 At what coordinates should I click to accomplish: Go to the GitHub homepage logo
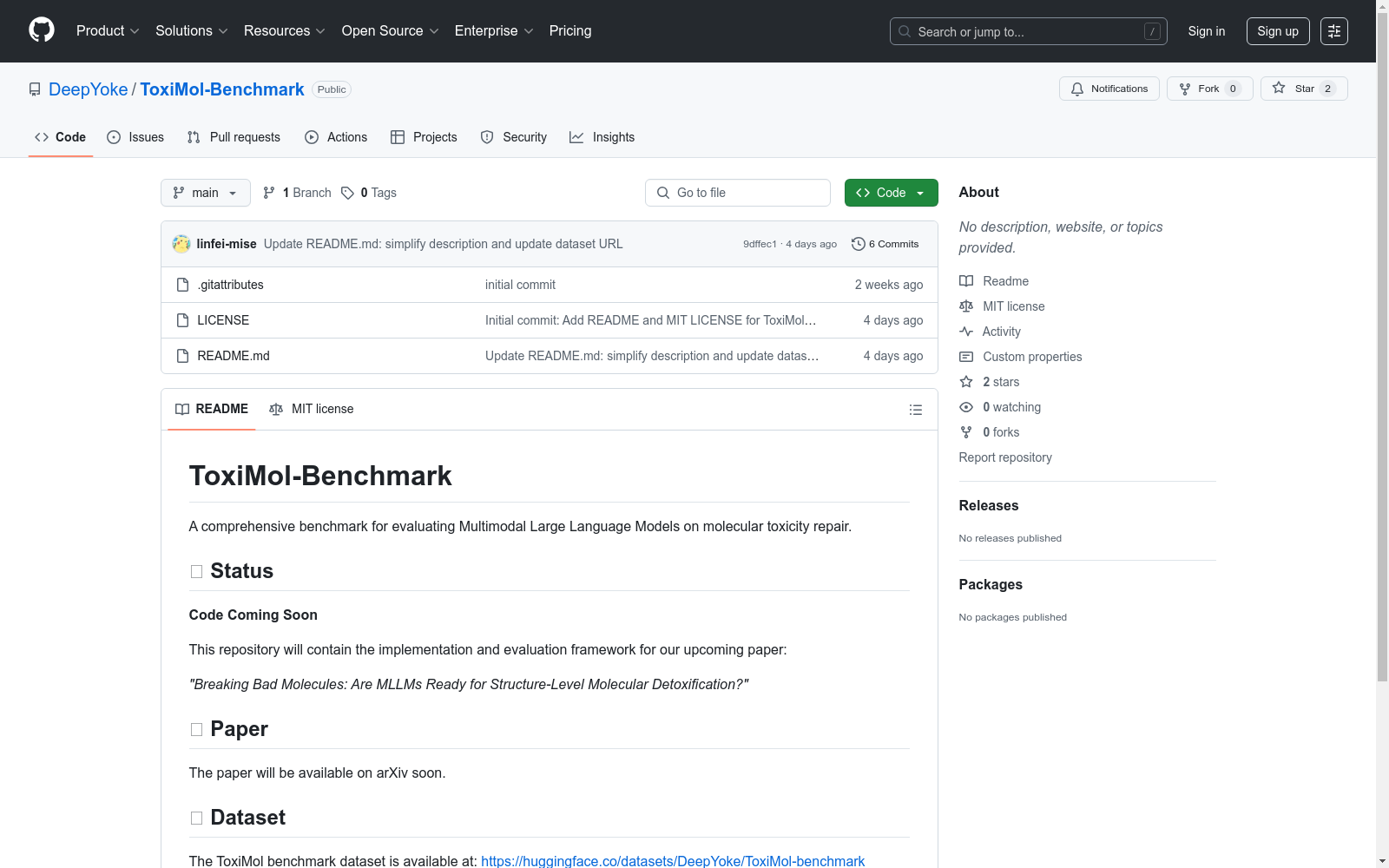[x=42, y=30]
